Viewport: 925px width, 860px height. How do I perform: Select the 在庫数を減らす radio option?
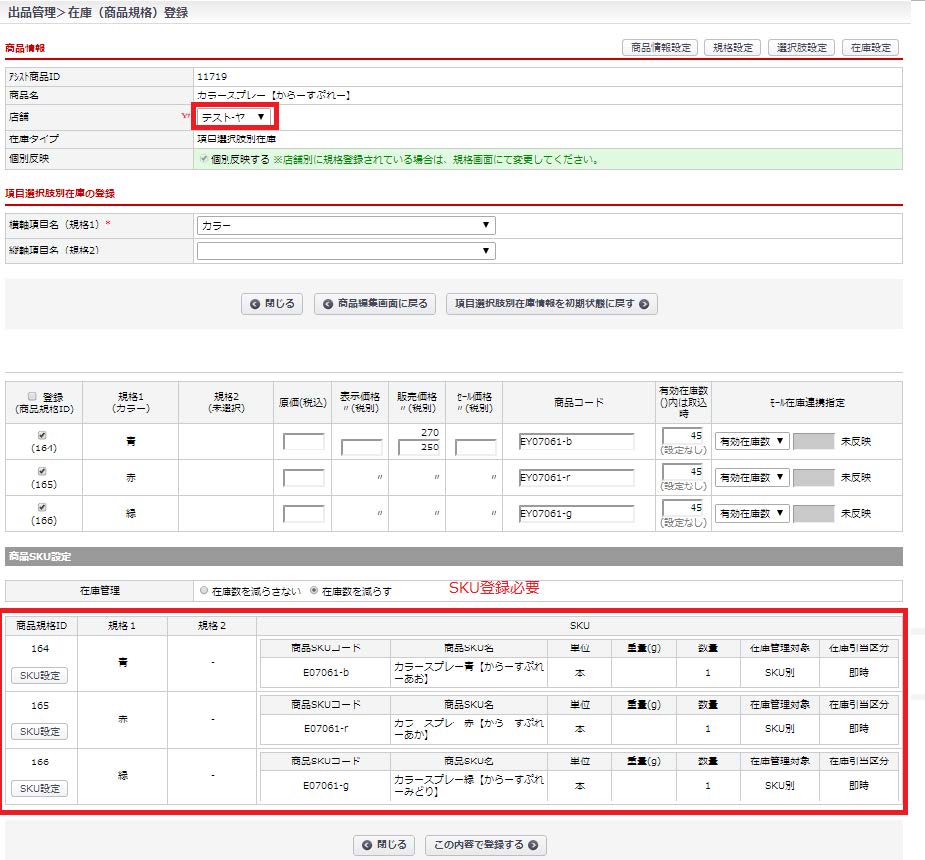(x=314, y=591)
